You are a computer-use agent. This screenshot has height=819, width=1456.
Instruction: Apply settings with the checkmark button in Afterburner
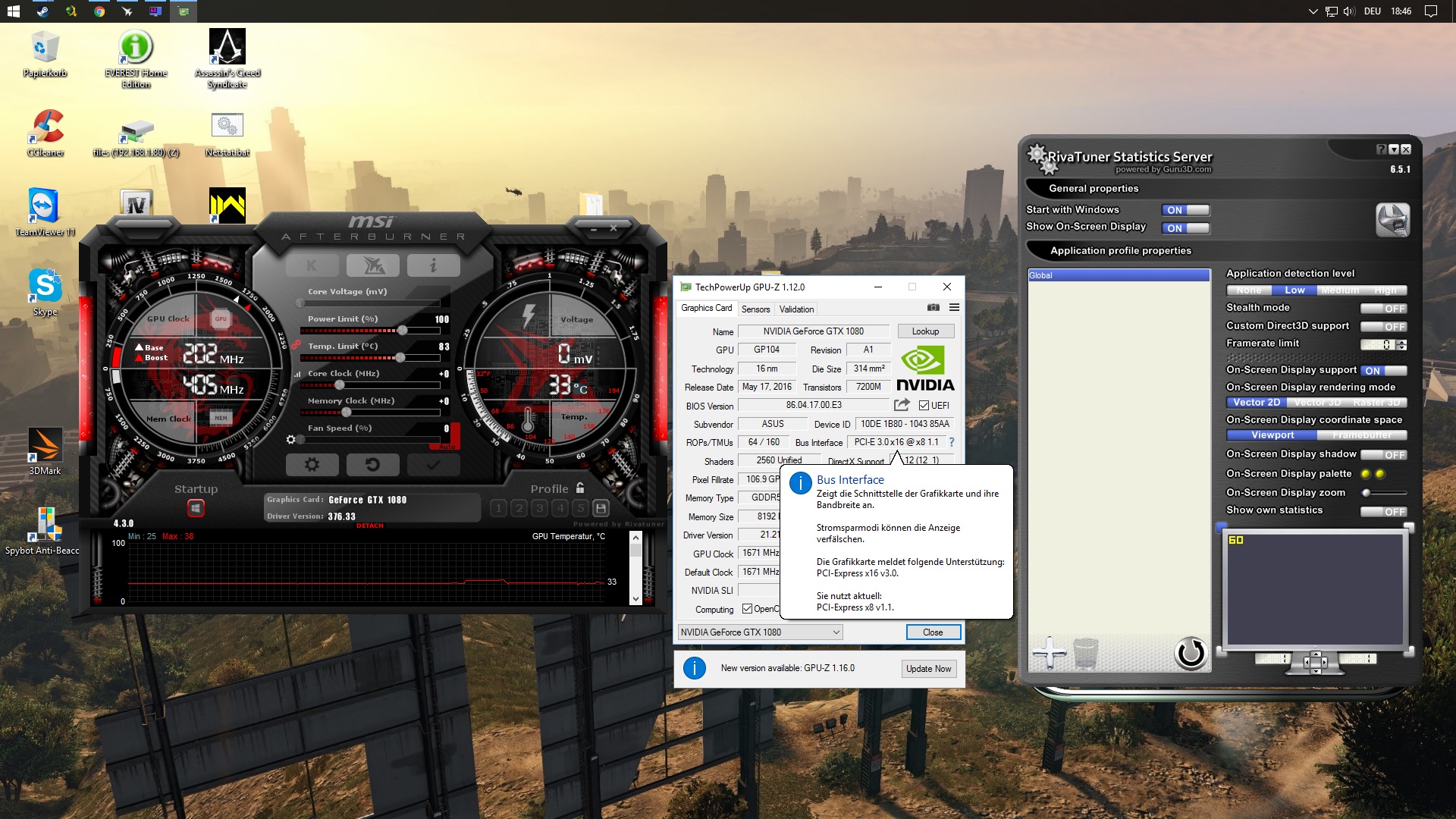[433, 464]
